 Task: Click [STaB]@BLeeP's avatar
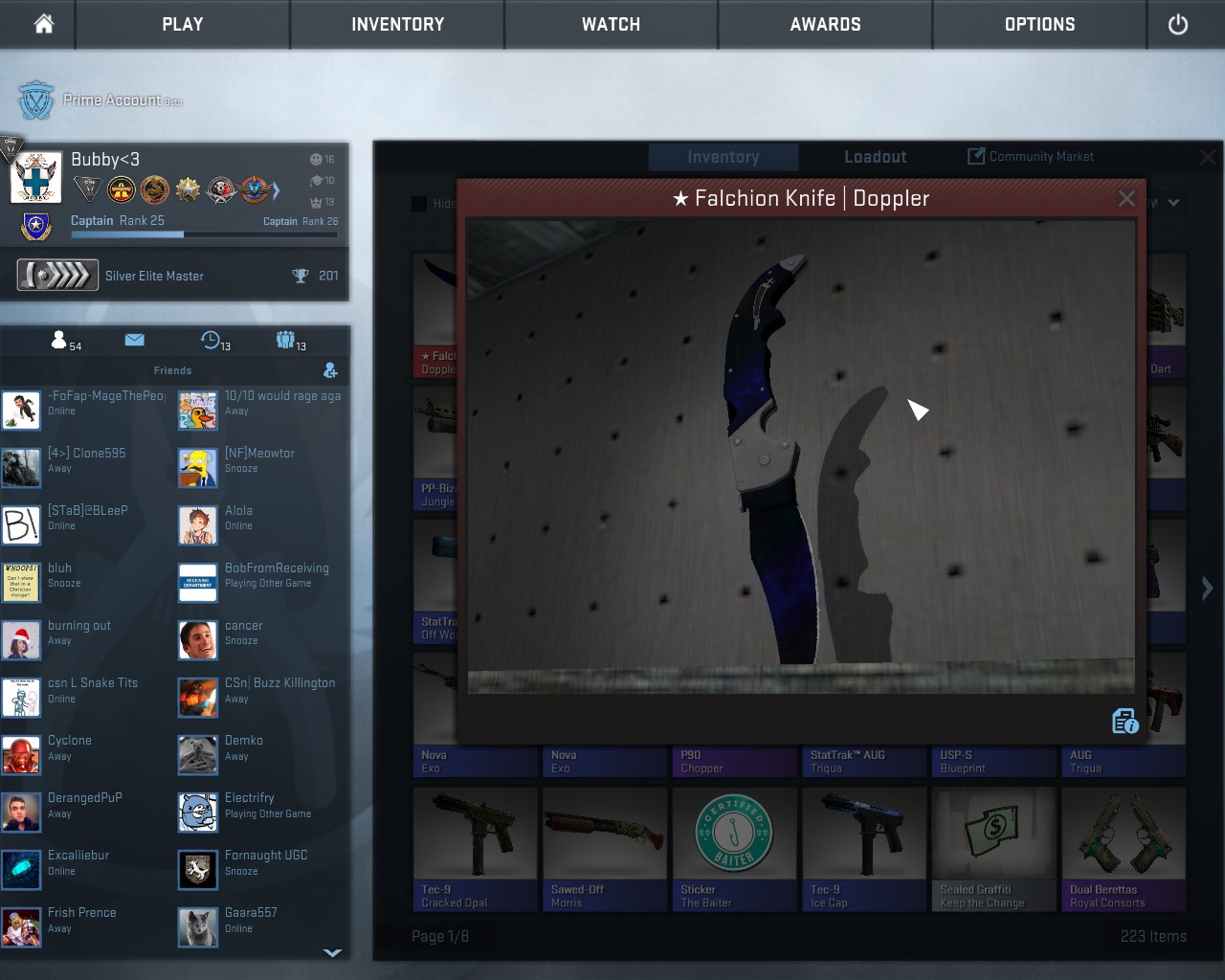(21, 524)
